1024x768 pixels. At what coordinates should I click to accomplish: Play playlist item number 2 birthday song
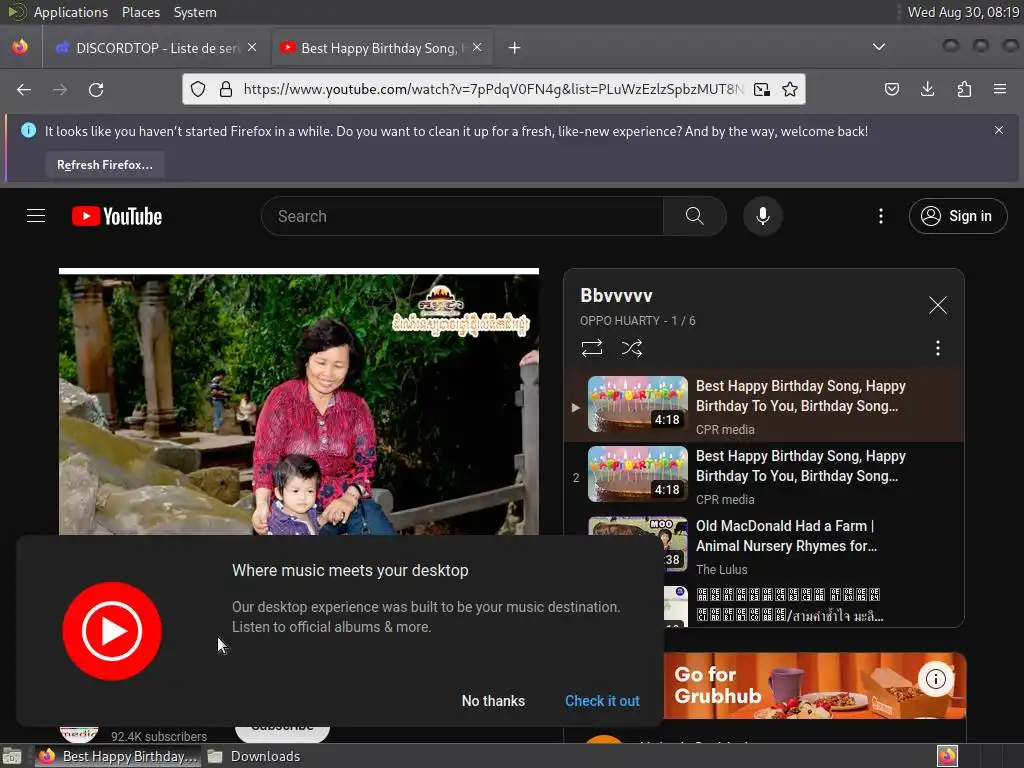(x=764, y=476)
